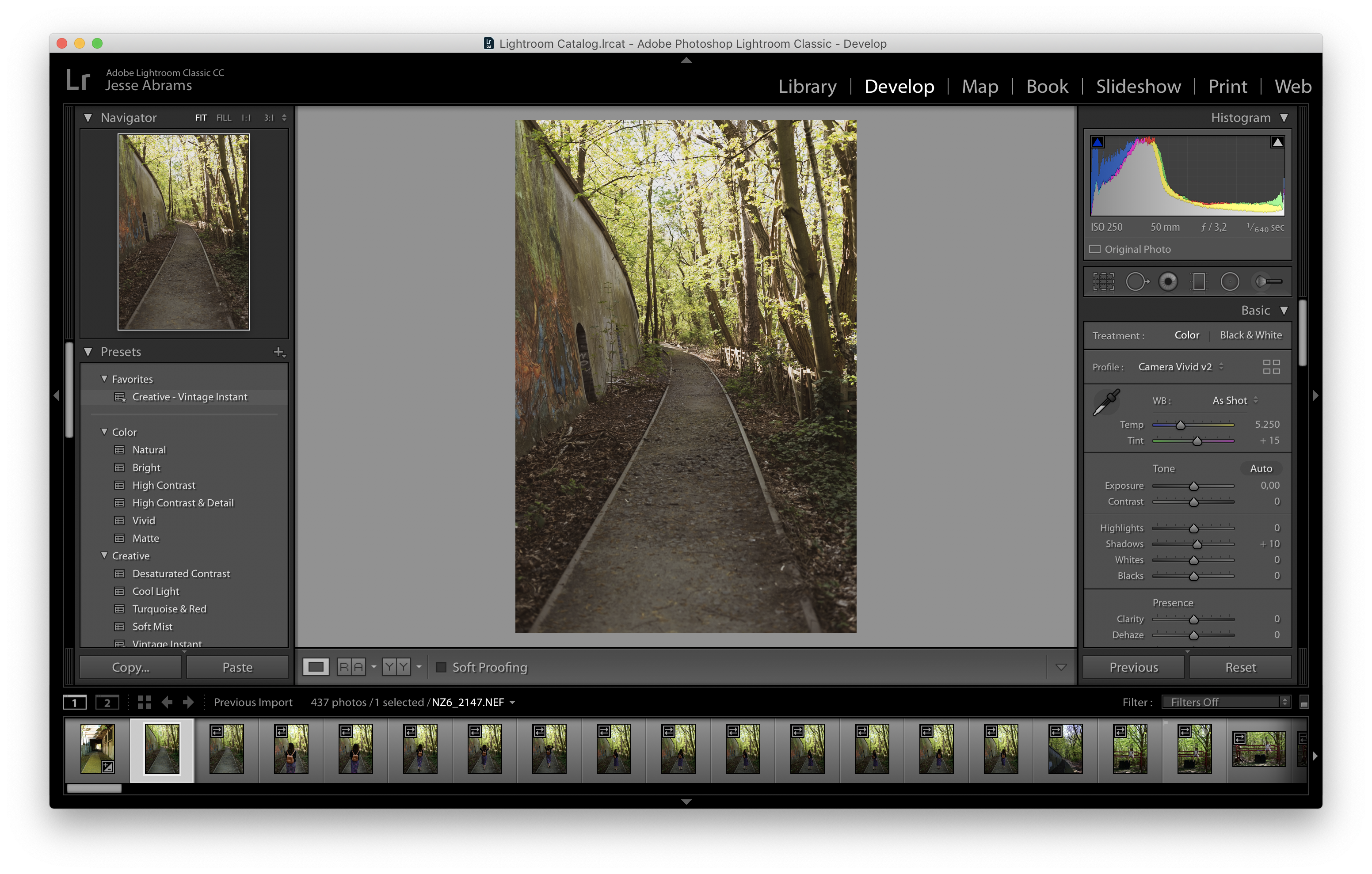Click the Crop Overlay tool icon
The image size is (1372, 874).
tap(1102, 281)
